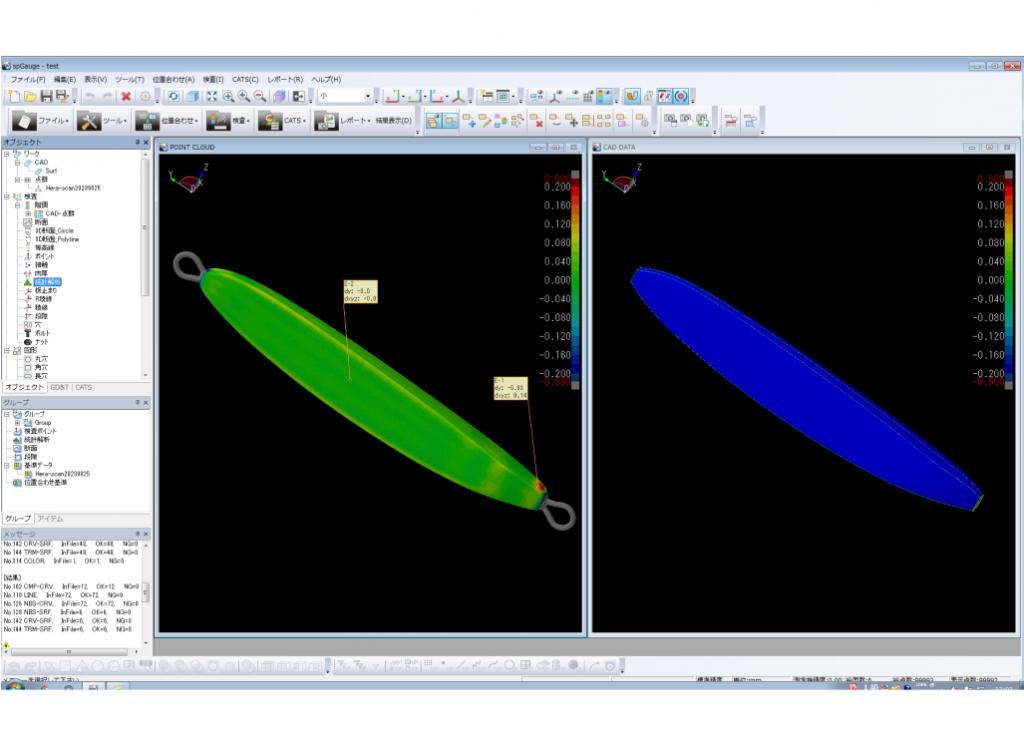
Task: Toggle the pin on オブジェクト panel
Action: (x=137, y=143)
